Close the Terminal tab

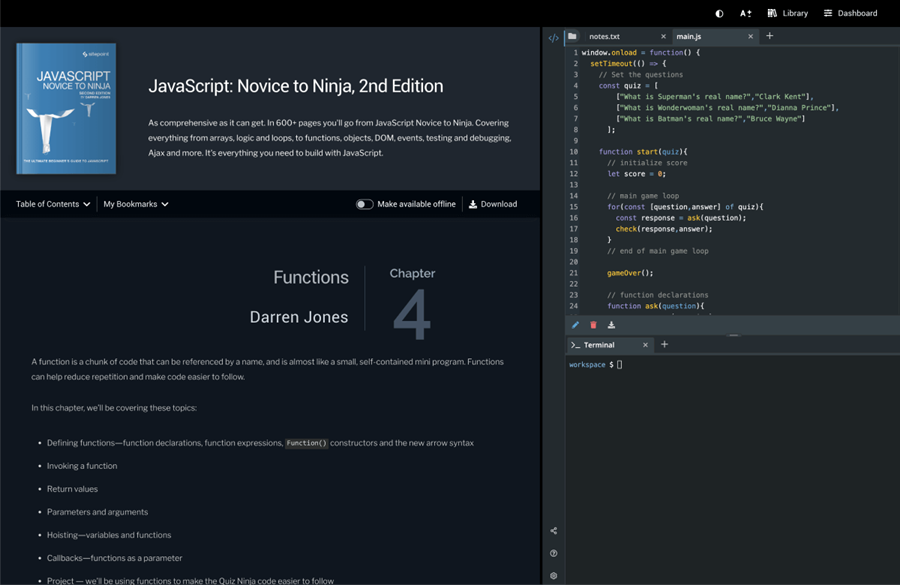click(x=645, y=345)
